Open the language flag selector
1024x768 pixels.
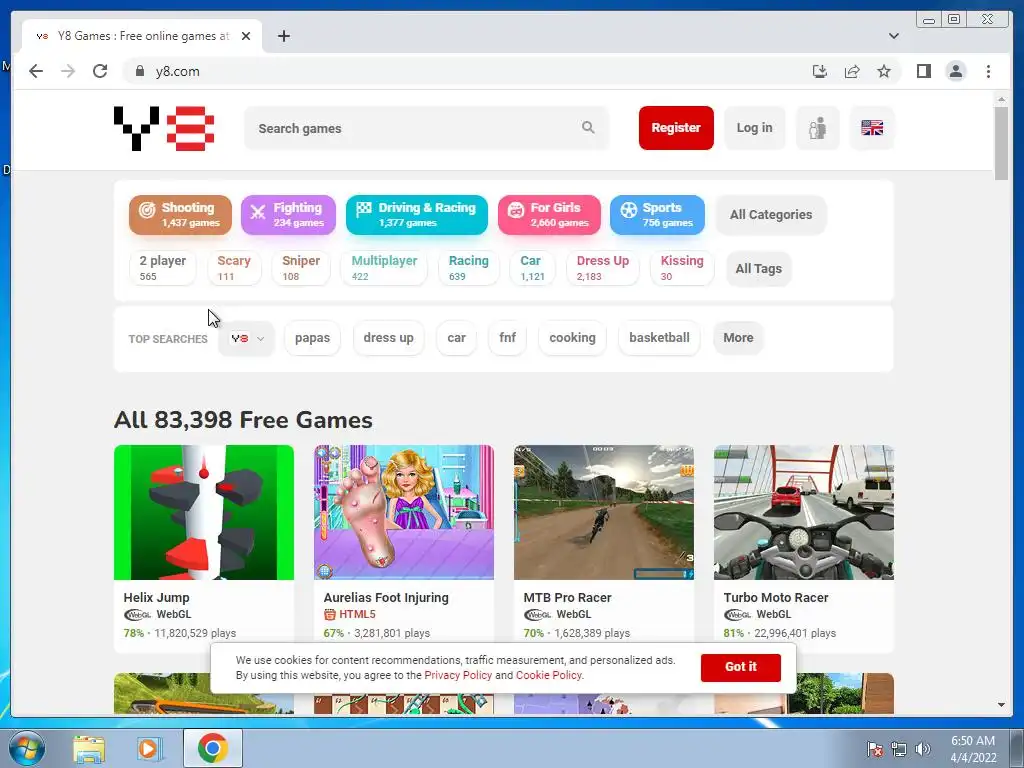click(872, 128)
